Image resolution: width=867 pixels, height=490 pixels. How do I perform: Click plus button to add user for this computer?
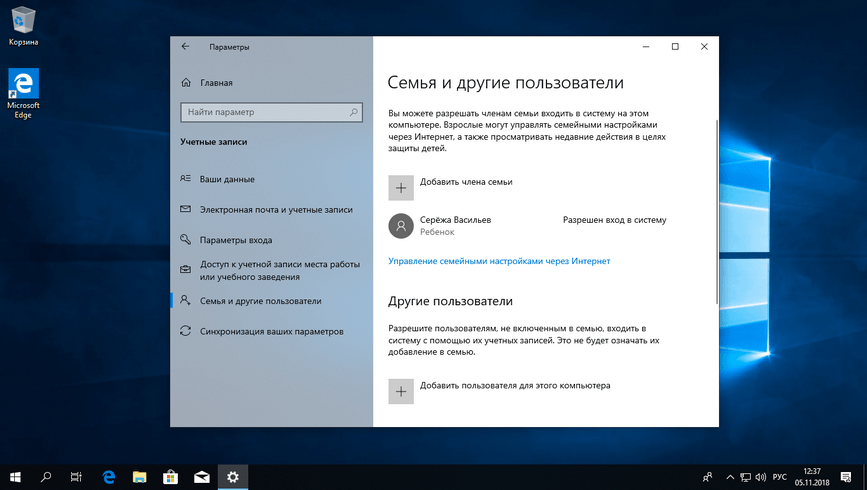pos(401,392)
